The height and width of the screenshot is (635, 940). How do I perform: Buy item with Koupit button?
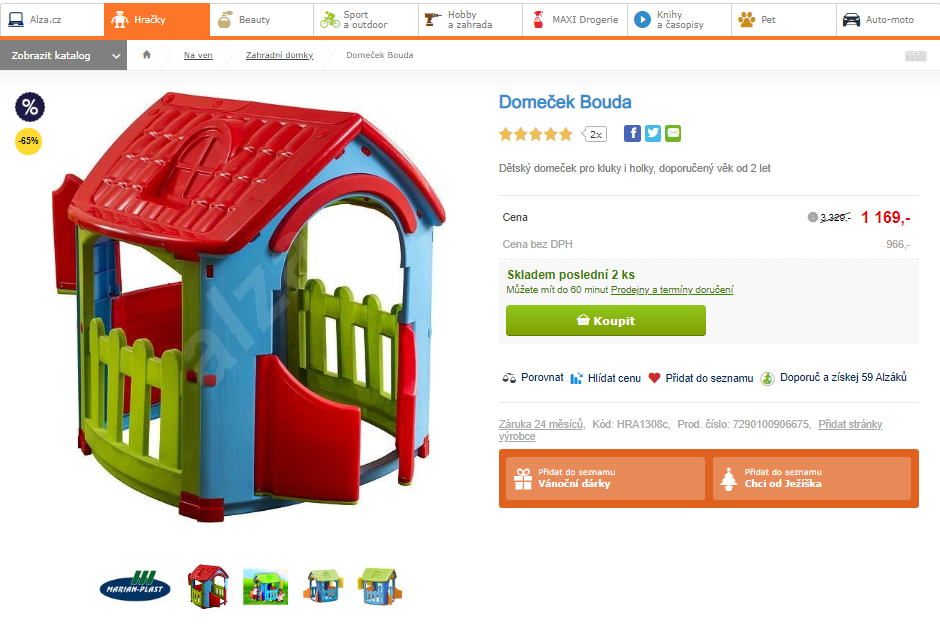(x=605, y=321)
